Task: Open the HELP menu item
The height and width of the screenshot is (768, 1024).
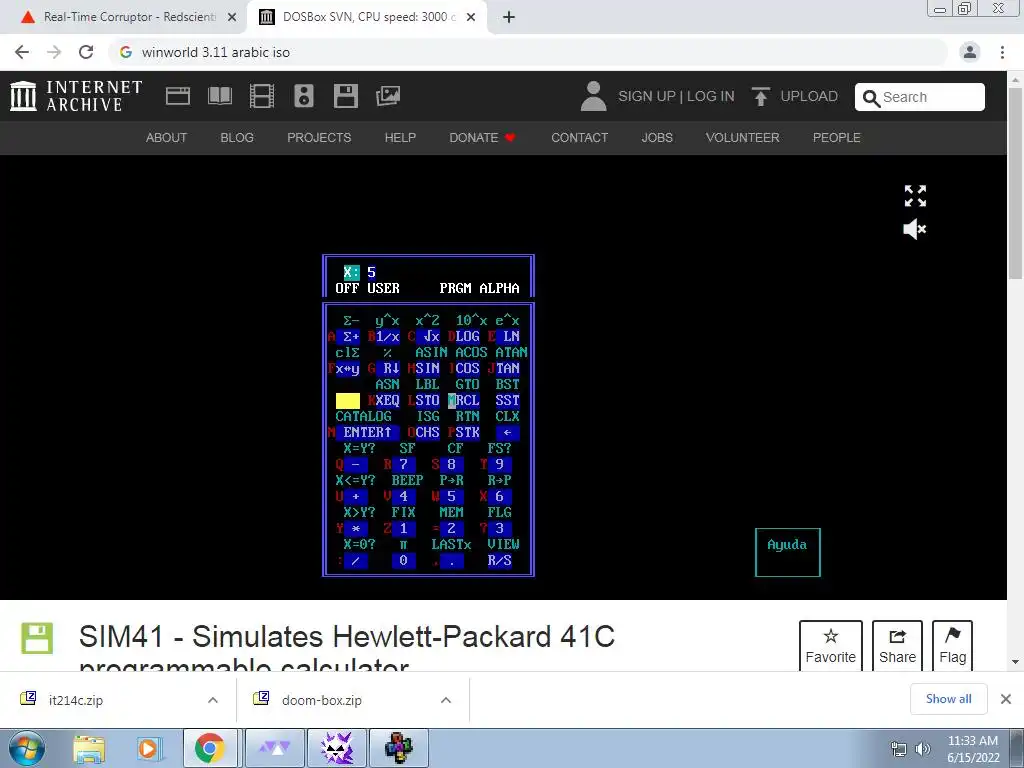Action: click(400, 138)
